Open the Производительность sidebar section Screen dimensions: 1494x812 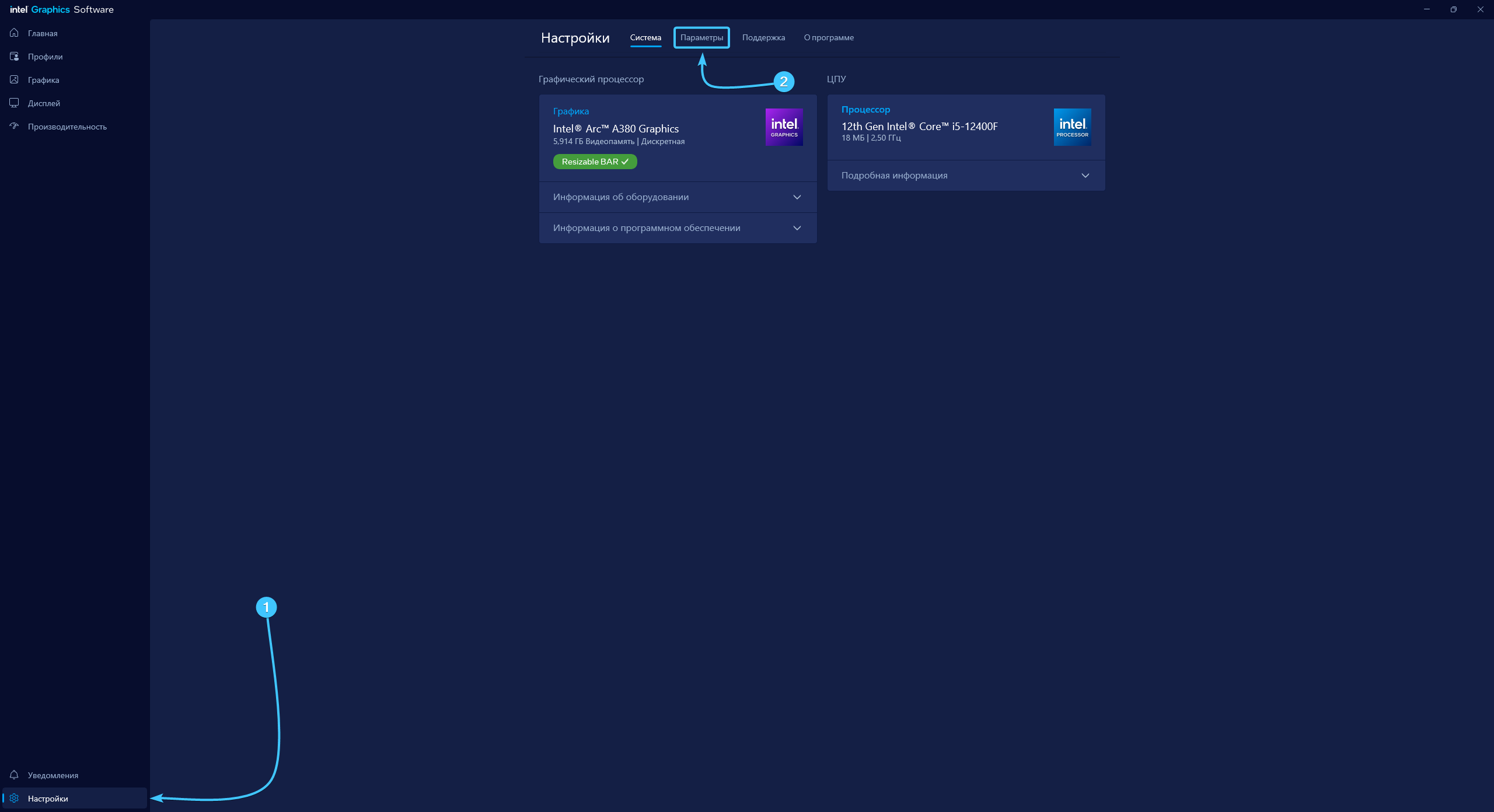point(75,127)
